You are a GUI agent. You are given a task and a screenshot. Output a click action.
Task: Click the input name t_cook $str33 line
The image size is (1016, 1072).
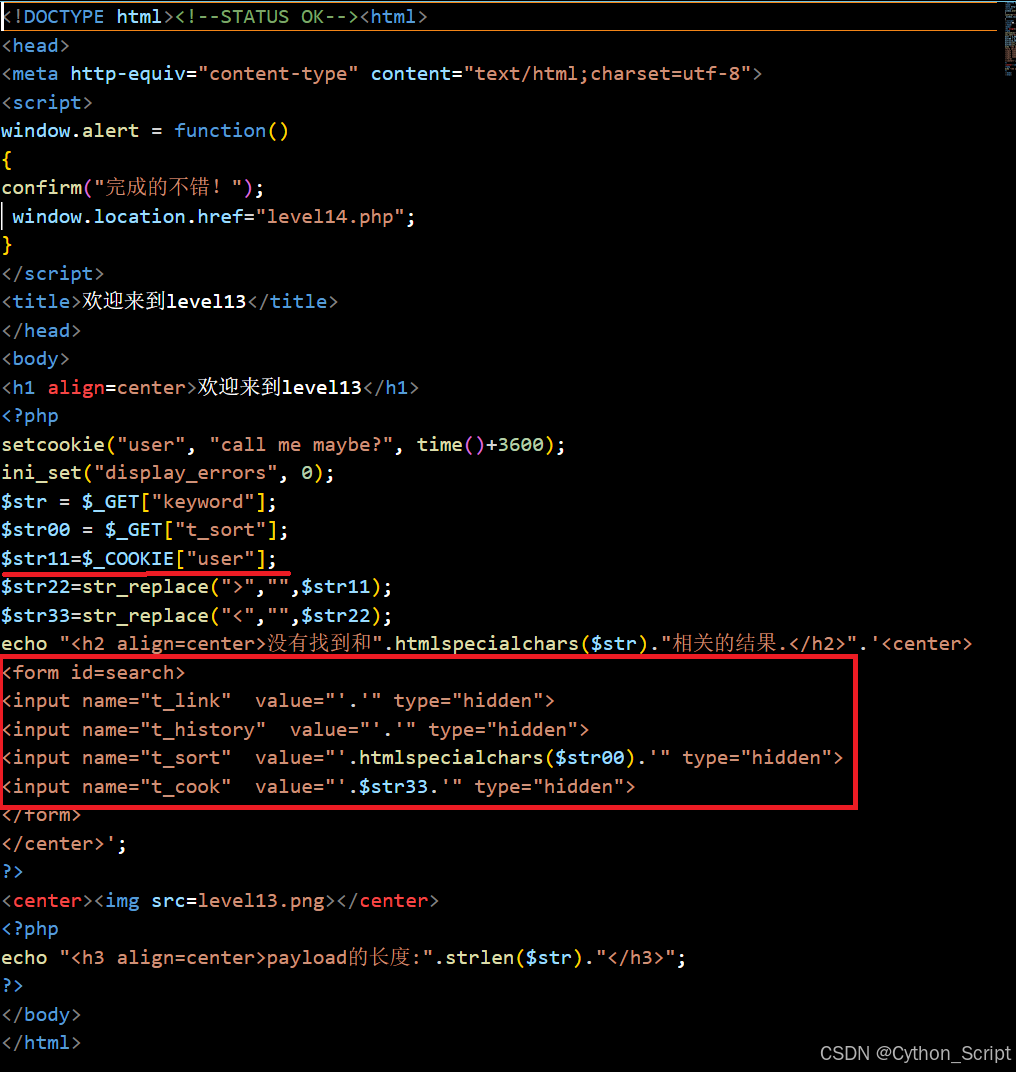[x=319, y=786]
